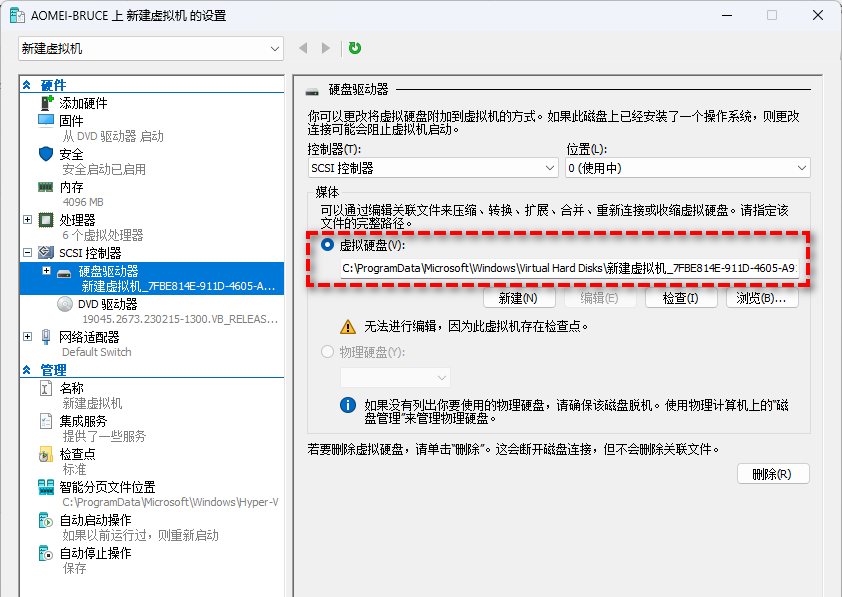Click the 19045.2673 DVD image filename

[180, 319]
